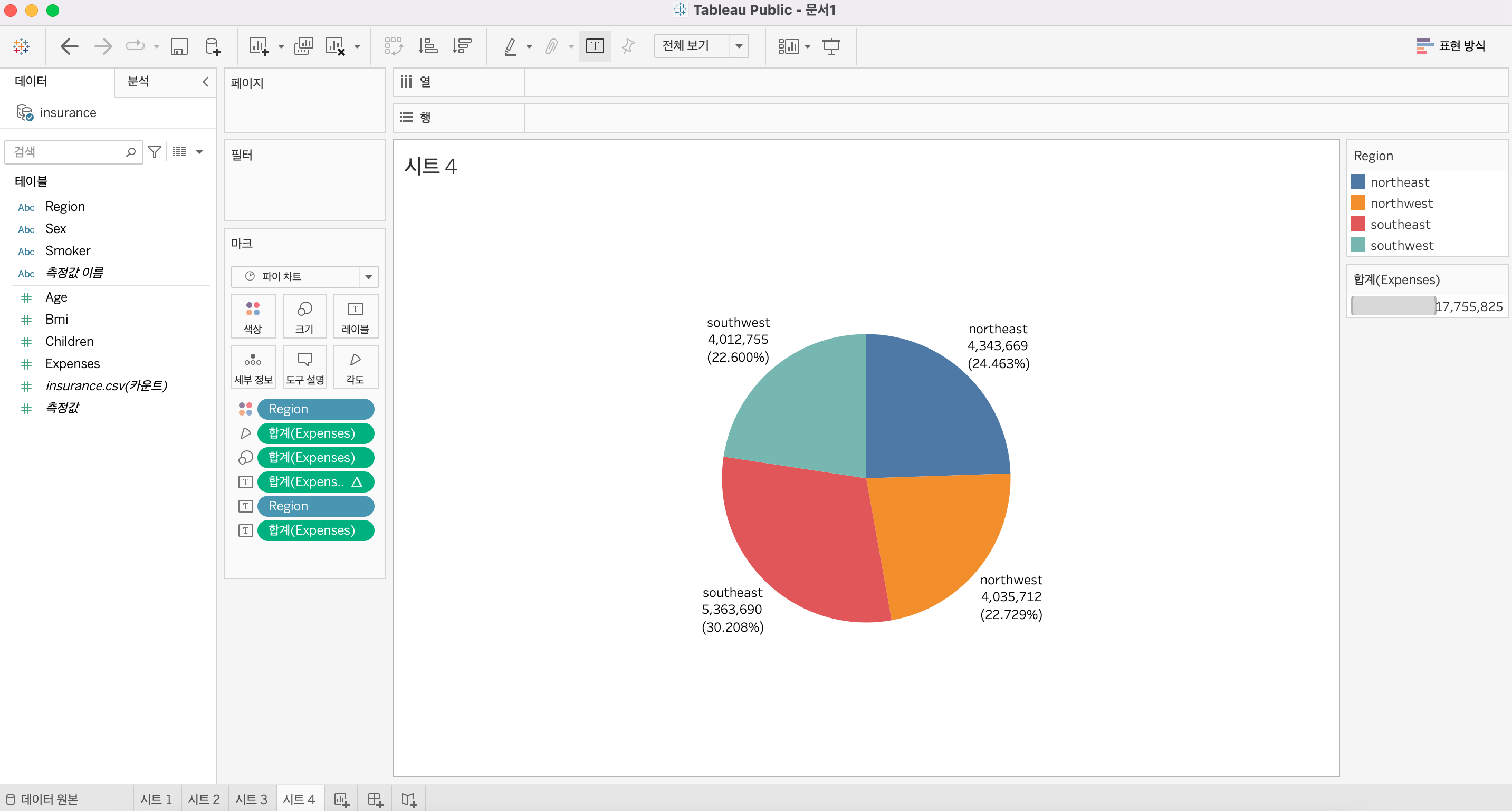Screen dimensions: 1512x811
Task: Click the Clear sheet toolbar icon
Action: pyautogui.click(x=335, y=46)
